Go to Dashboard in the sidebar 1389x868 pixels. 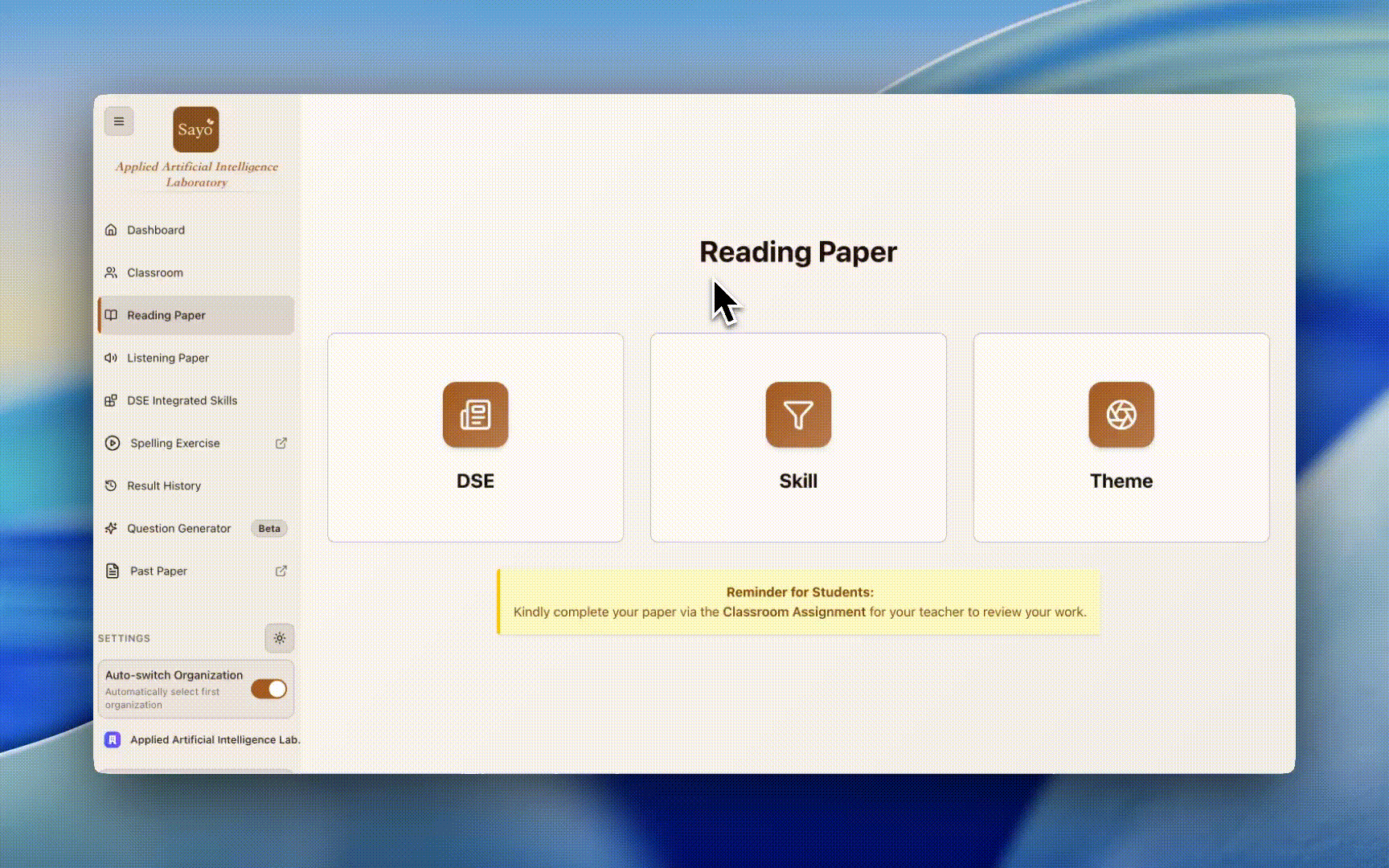pos(156,230)
